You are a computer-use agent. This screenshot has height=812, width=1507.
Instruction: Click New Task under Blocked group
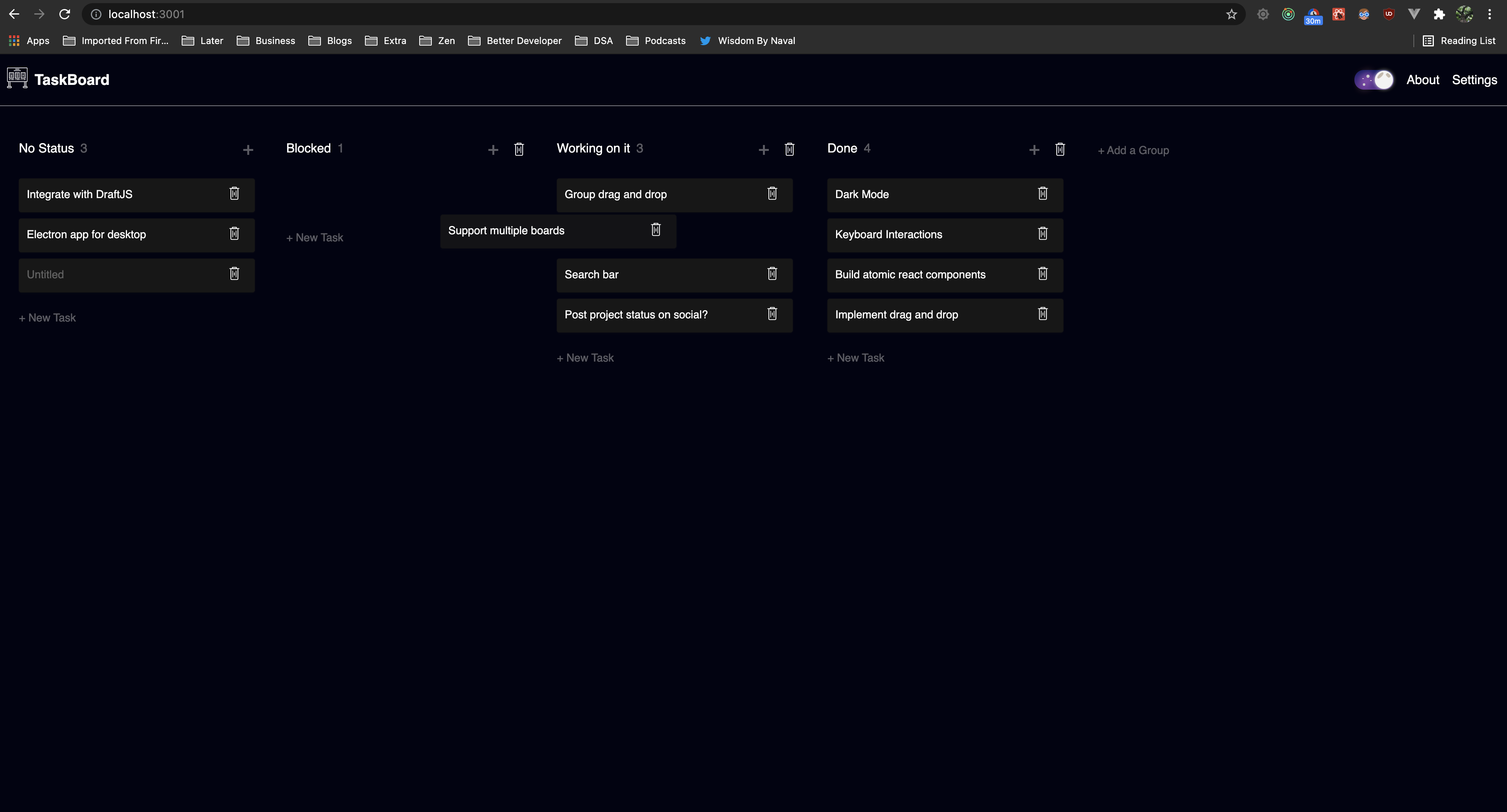pyautogui.click(x=315, y=237)
